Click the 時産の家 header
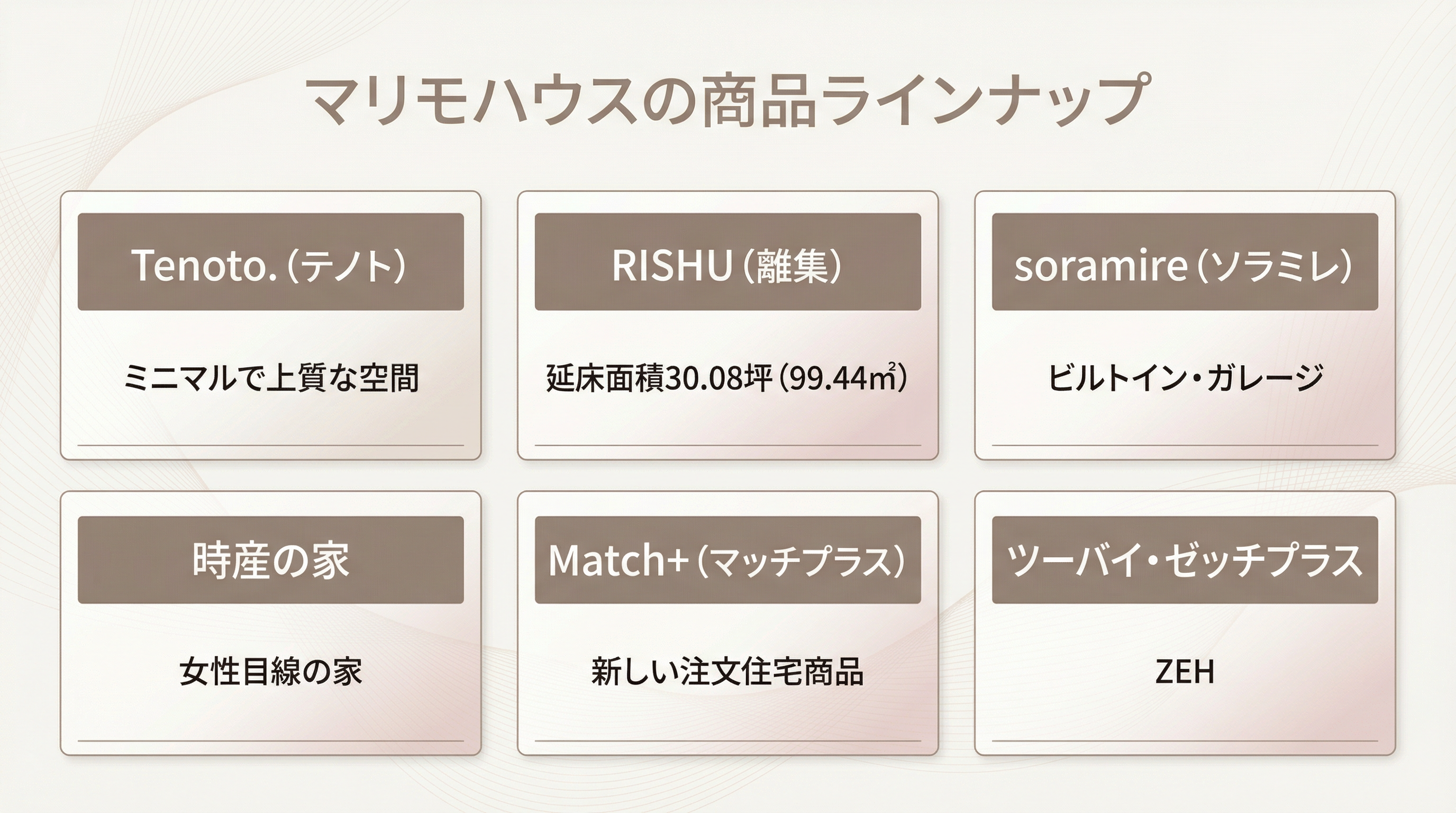This screenshot has width=1456, height=813. click(x=270, y=559)
